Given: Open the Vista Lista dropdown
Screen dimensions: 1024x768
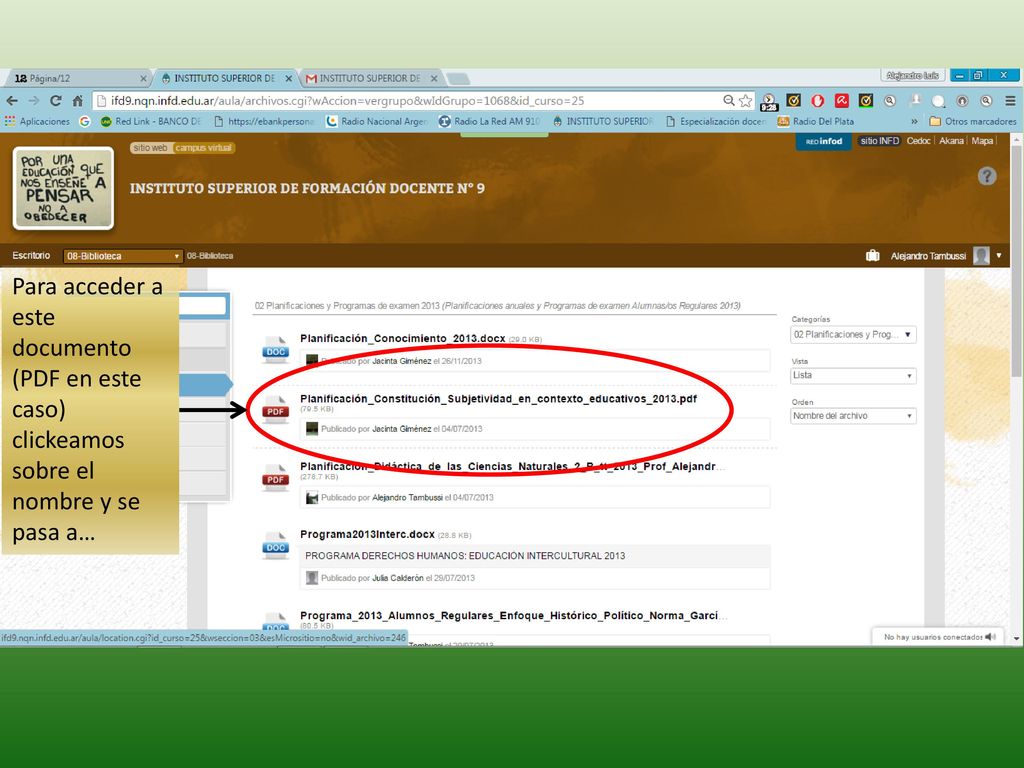Looking at the screenshot, I should (x=853, y=376).
